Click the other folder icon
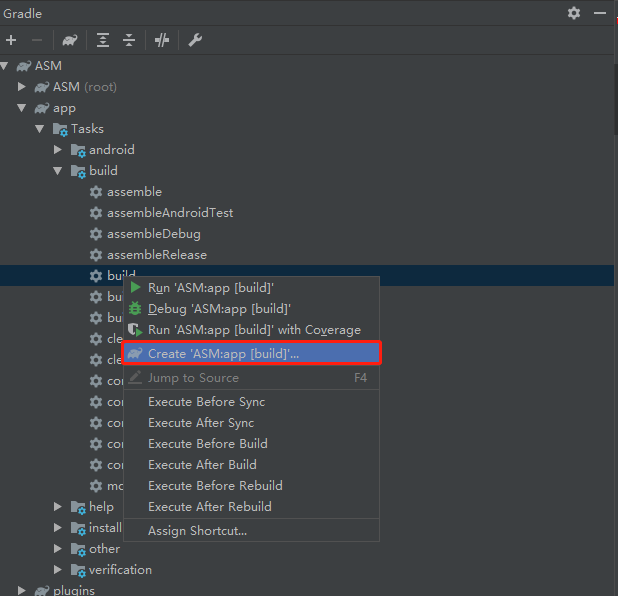618x596 pixels. point(78,549)
